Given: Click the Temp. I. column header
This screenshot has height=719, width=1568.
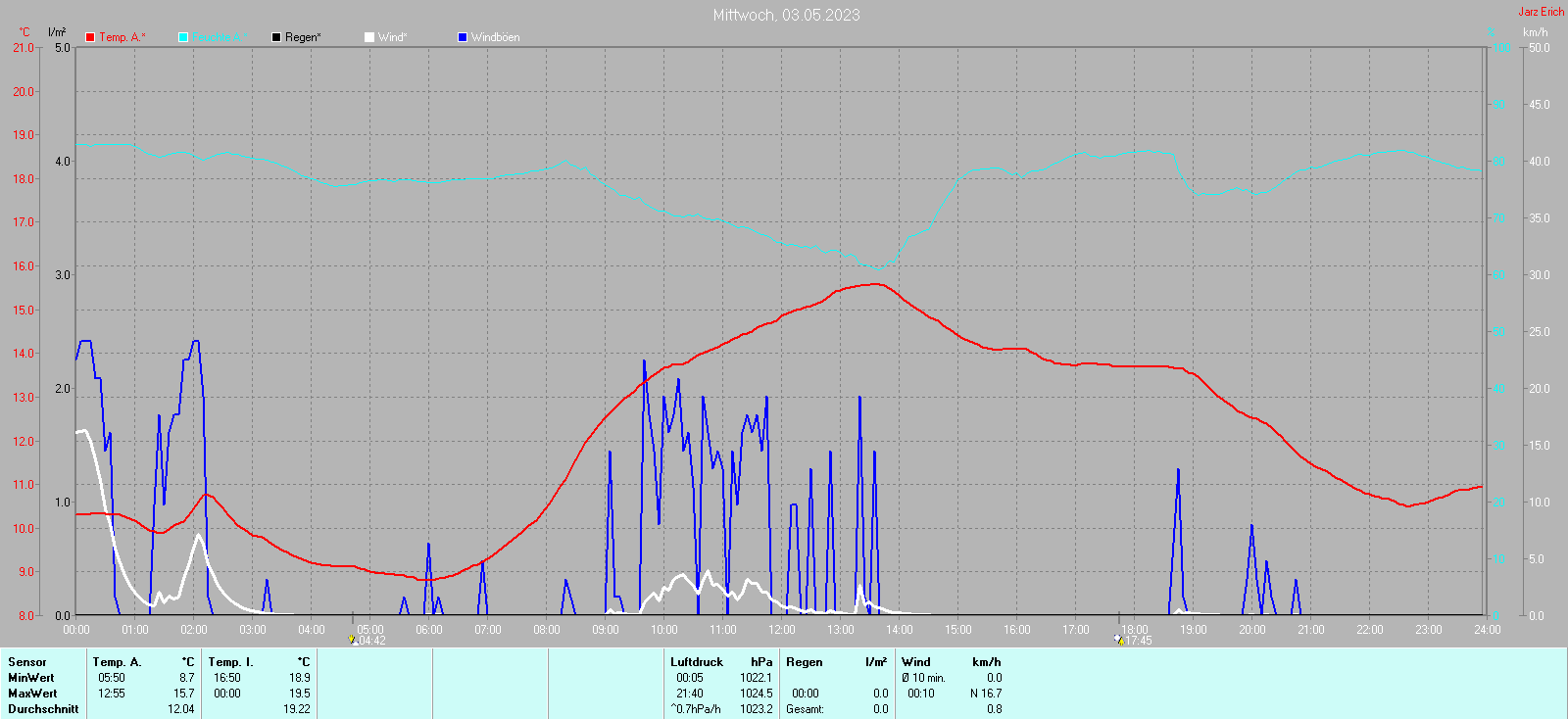Looking at the screenshot, I should point(231,662).
